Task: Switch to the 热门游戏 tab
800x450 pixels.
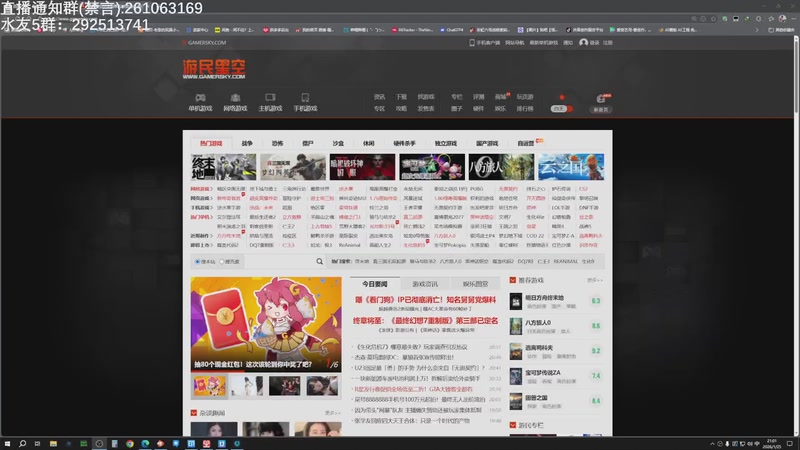Action: 211,143
